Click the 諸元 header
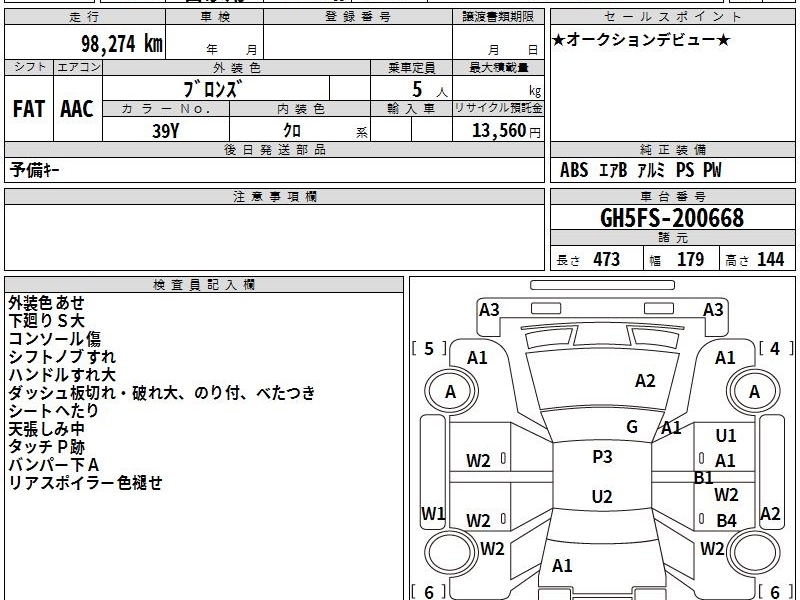Image resolution: width=800 pixels, height=600 pixels. click(672, 238)
